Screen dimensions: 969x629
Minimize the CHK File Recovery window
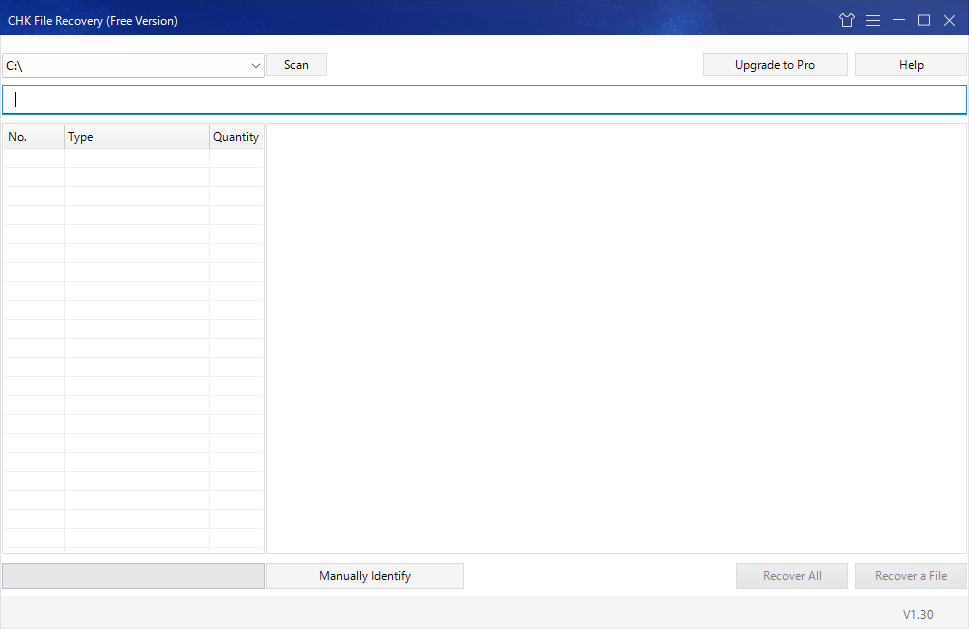click(x=899, y=20)
